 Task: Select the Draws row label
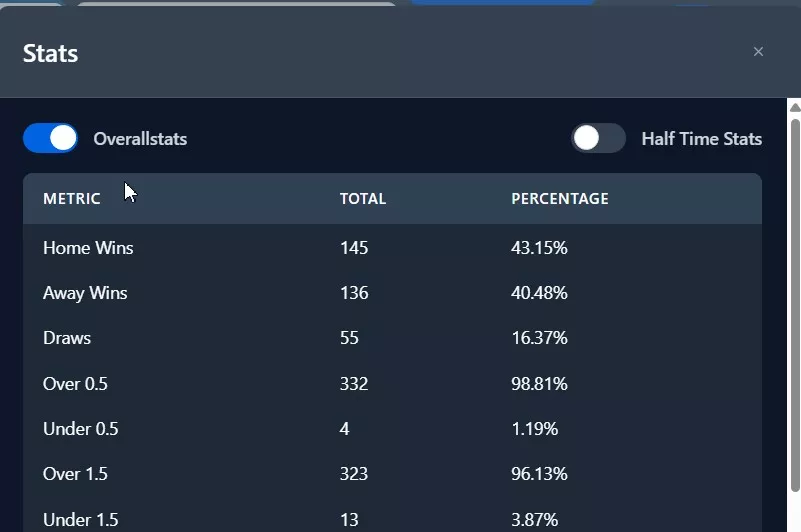tap(67, 338)
